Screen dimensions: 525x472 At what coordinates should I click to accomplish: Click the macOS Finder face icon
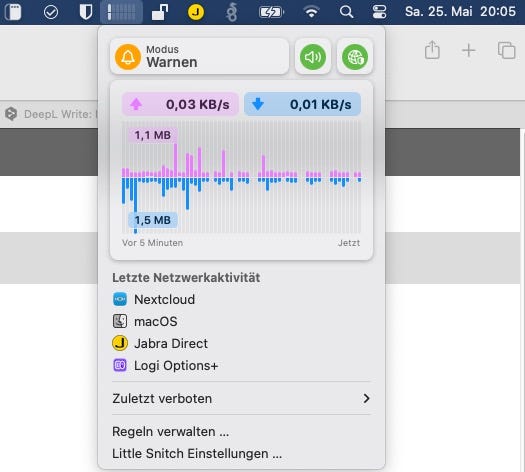[x=120, y=321]
